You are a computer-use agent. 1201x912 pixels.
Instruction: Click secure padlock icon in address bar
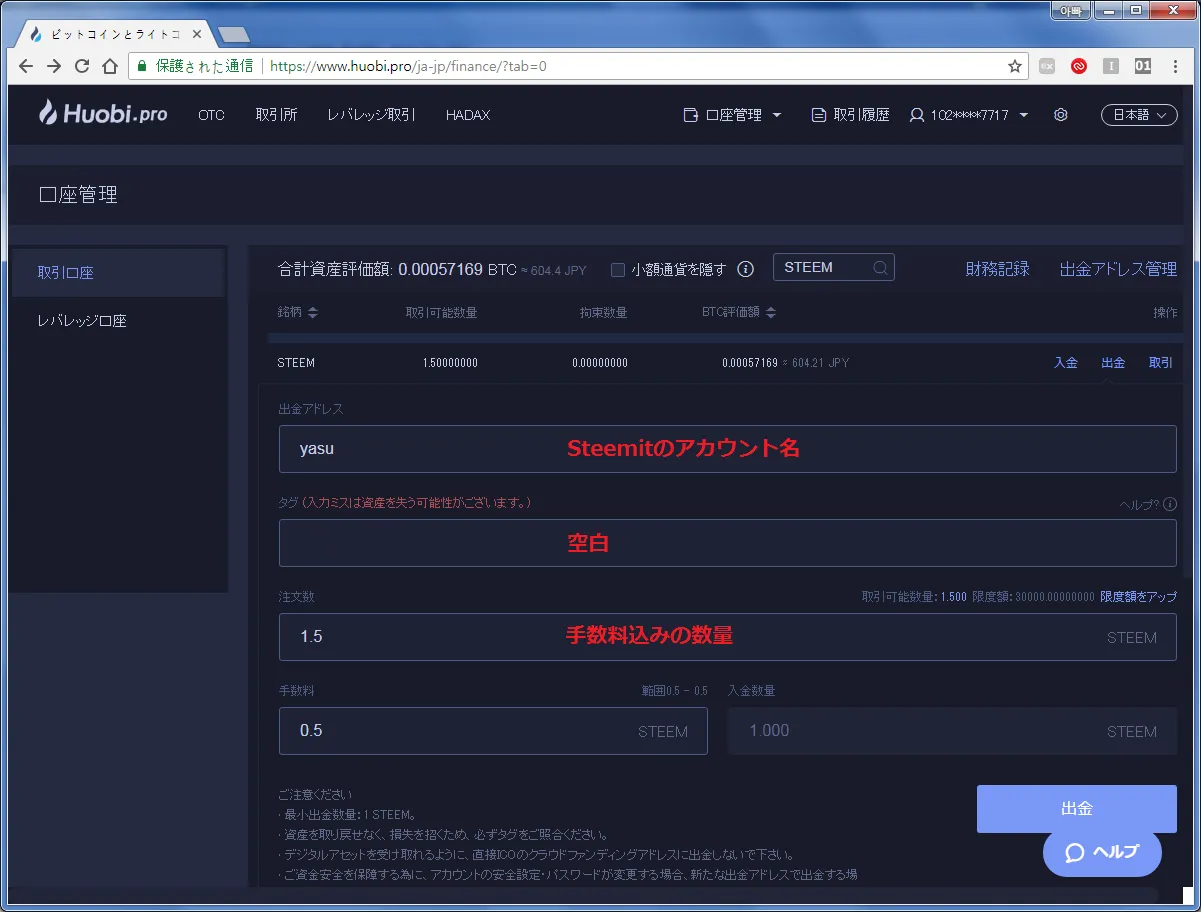coord(142,66)
